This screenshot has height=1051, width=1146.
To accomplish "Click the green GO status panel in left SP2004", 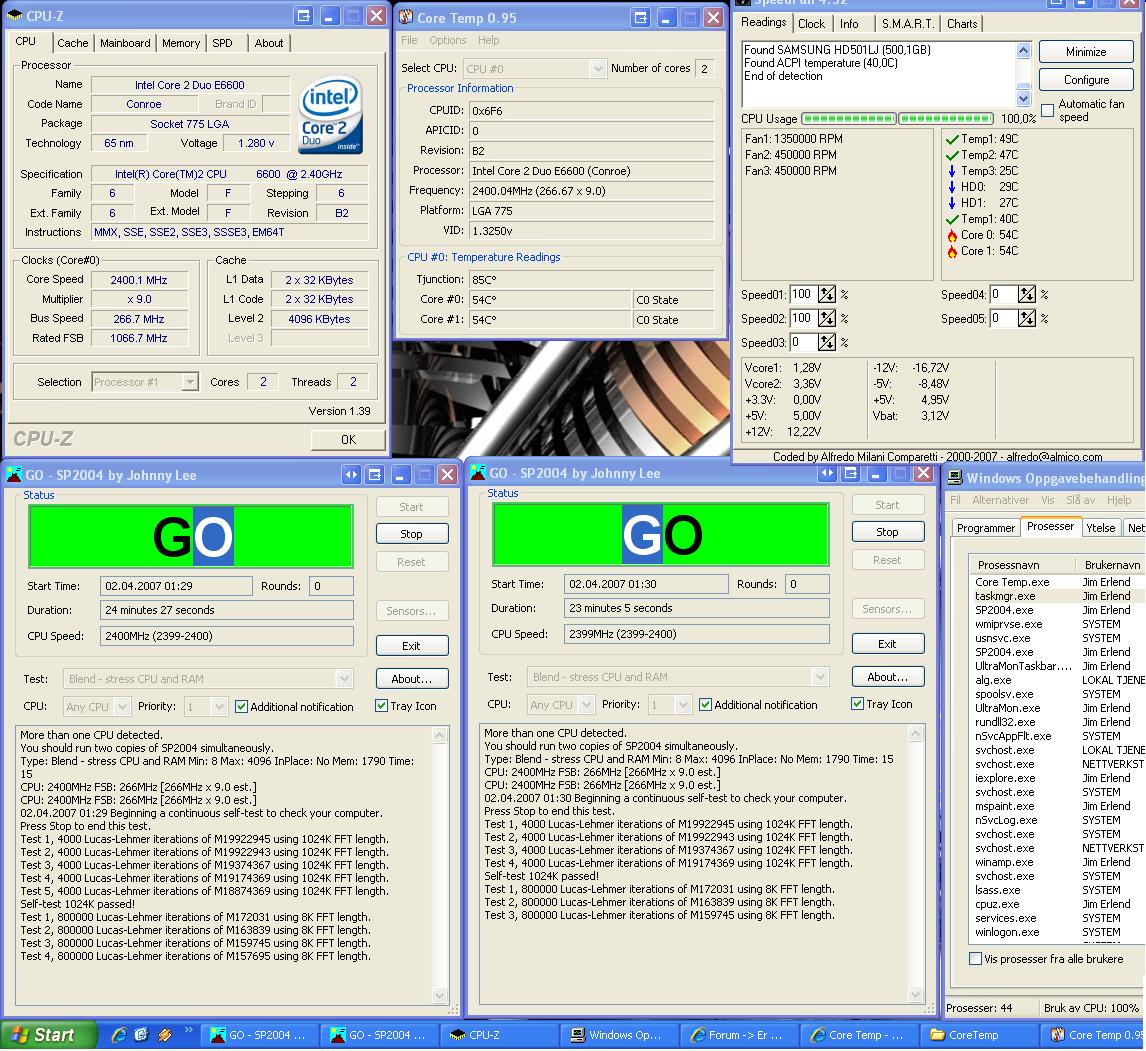I will [x=190, y=536].
